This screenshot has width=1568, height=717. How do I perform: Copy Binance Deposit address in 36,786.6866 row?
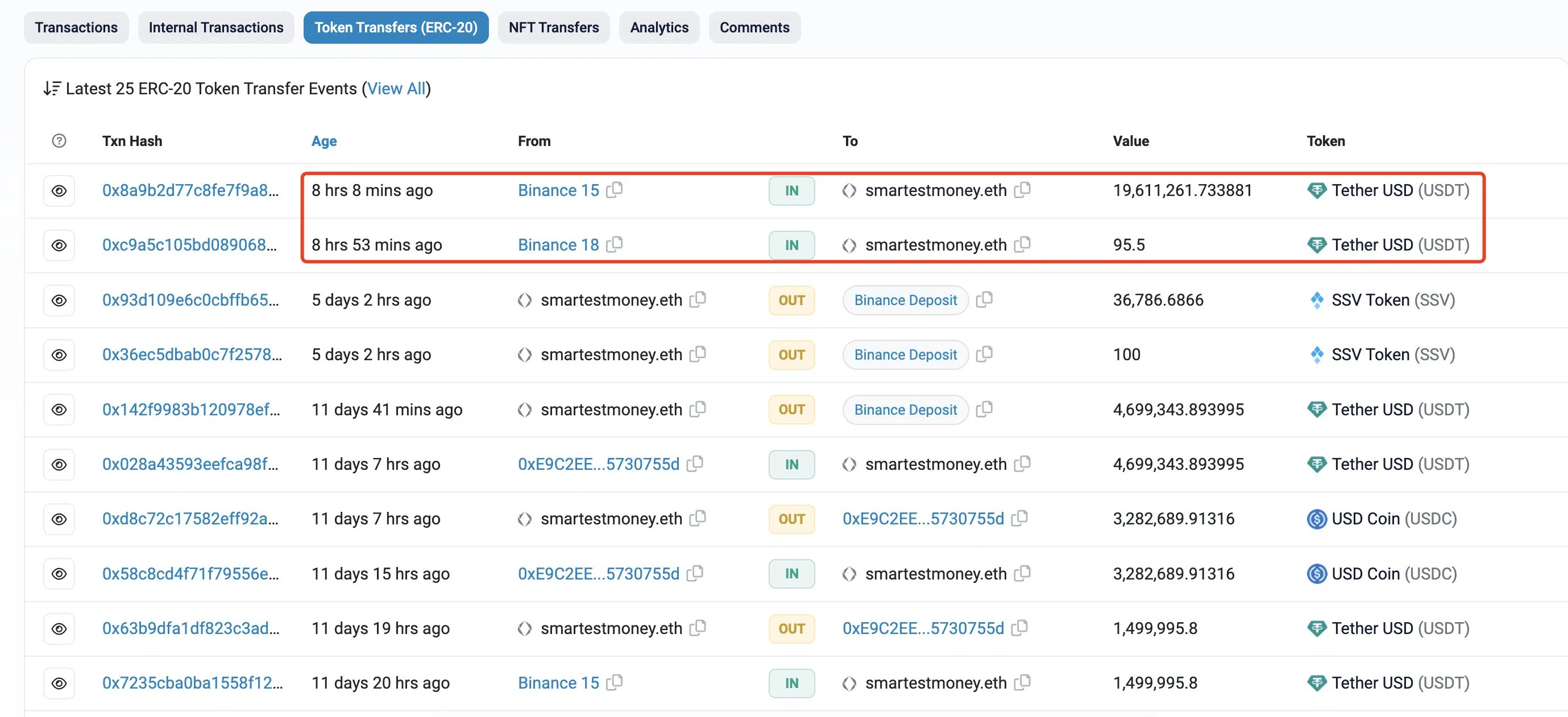point(984,299)
